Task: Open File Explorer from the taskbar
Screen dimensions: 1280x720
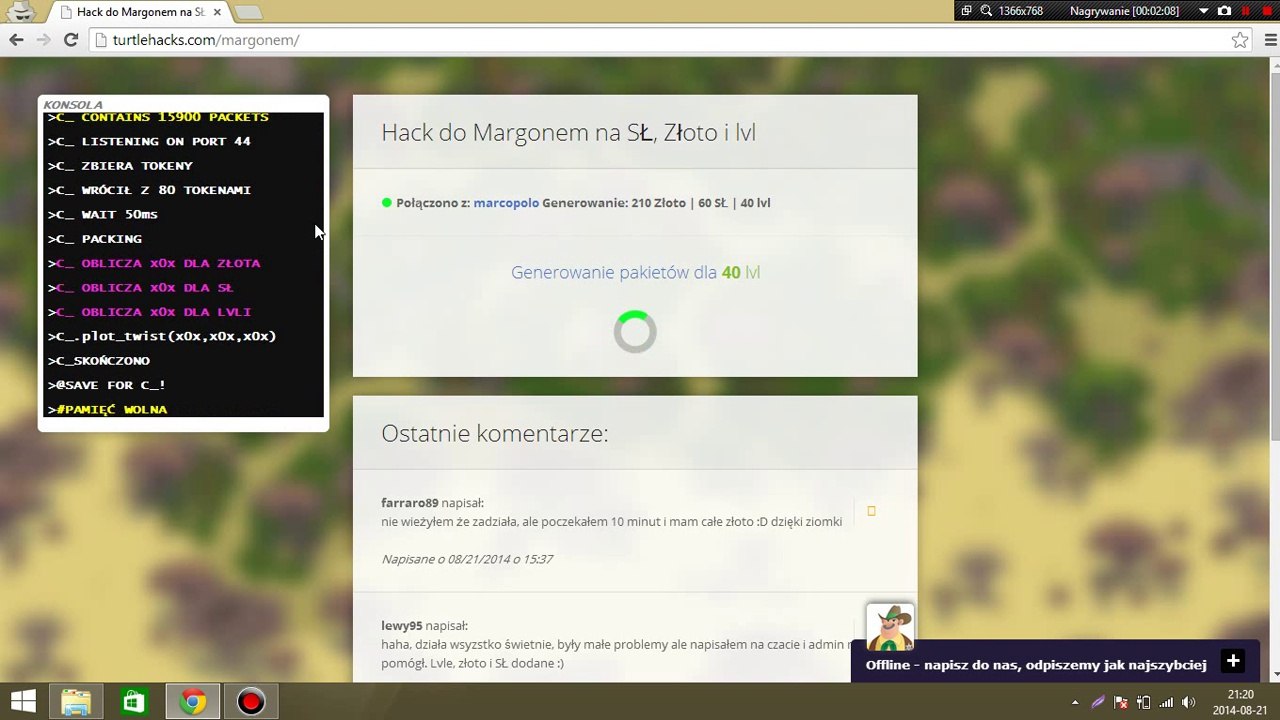Action: pyautogui.click(x=76, y=701)
